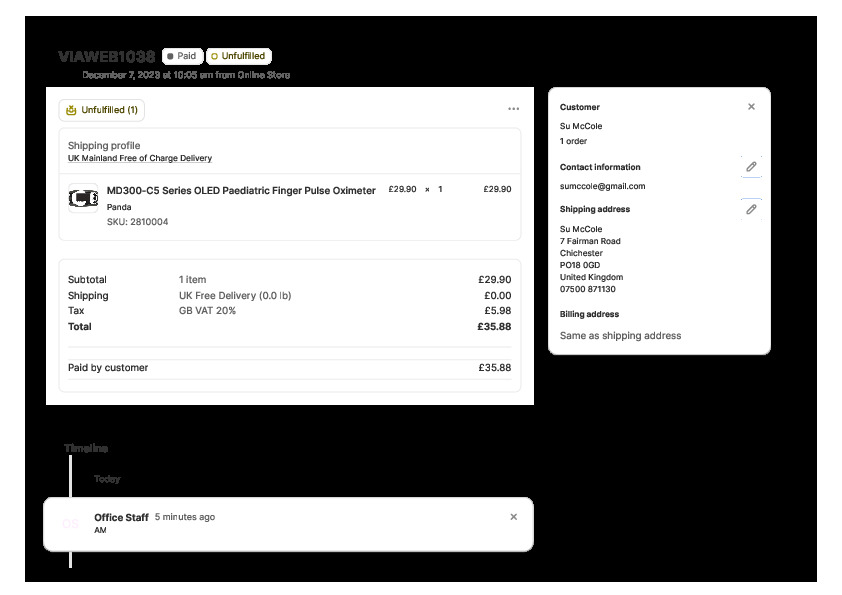Viewport: 842px width, 595px height.
Task: Click the Office Staff OS avatar
Action: point(70,524)
